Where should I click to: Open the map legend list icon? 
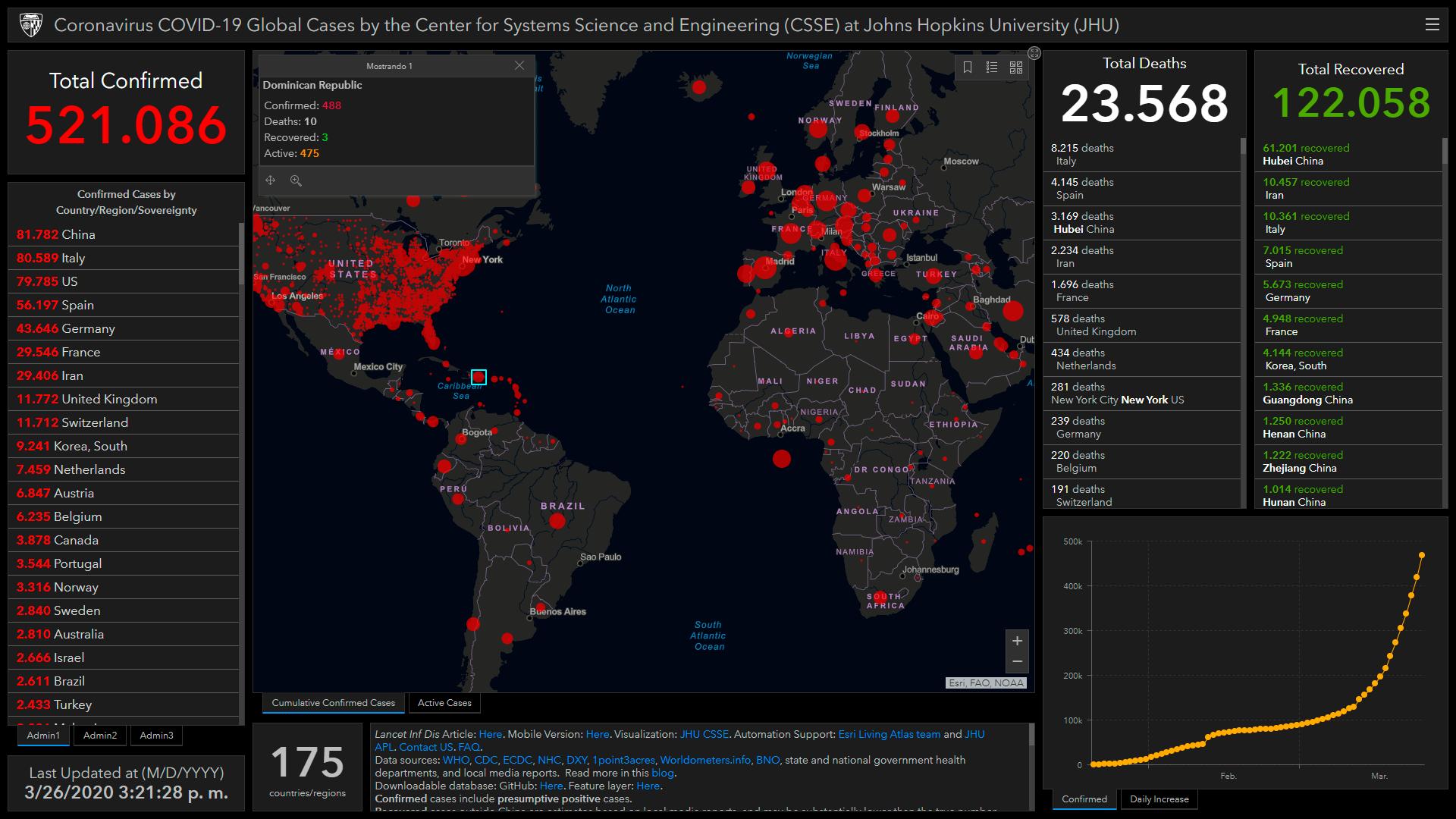pyautogui.click(x=991, y=67)
